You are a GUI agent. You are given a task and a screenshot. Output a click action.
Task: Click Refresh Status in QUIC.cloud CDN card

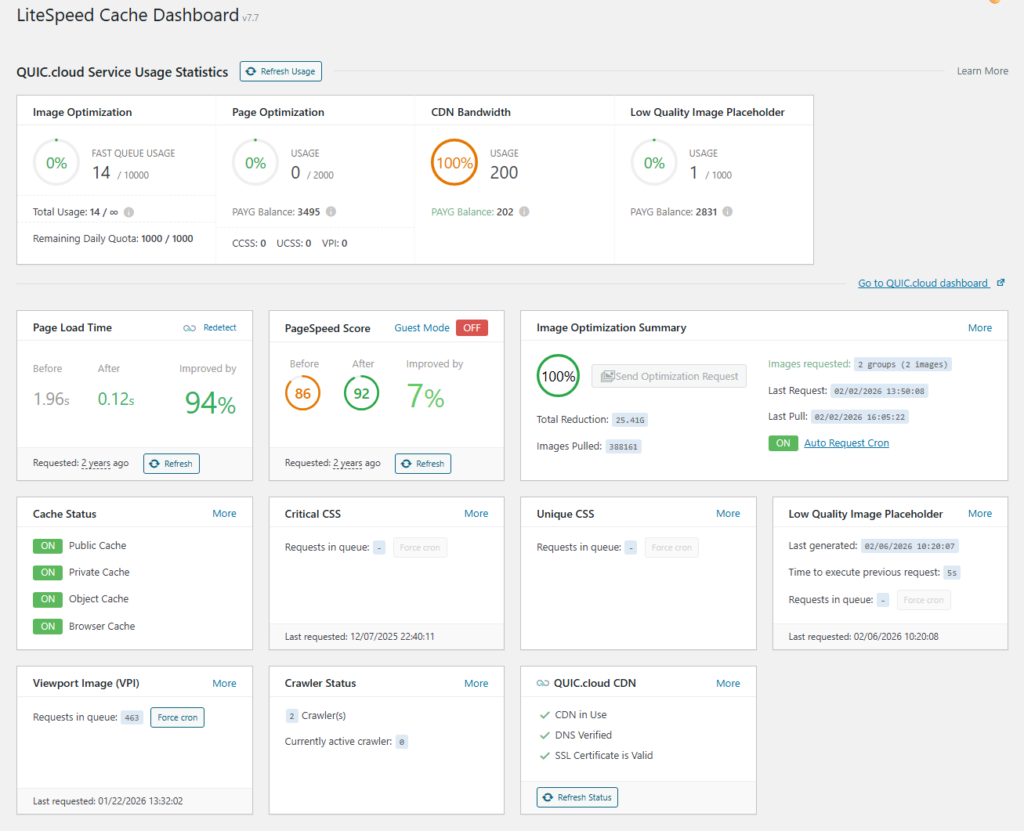point(577,797)
